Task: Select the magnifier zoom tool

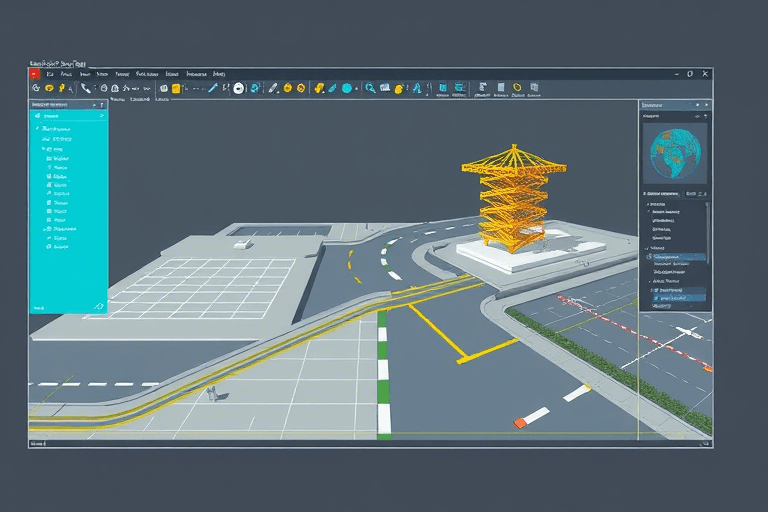Action: pos(370,89)
